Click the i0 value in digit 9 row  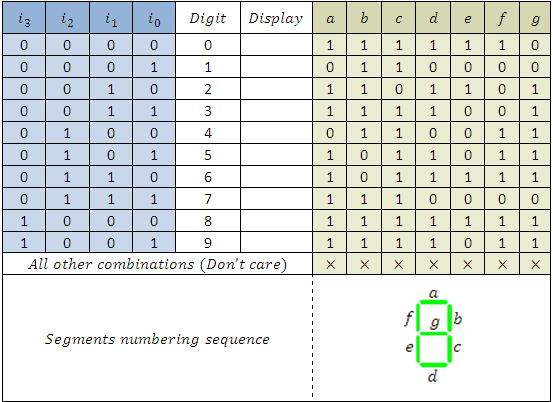click(154, 243)
